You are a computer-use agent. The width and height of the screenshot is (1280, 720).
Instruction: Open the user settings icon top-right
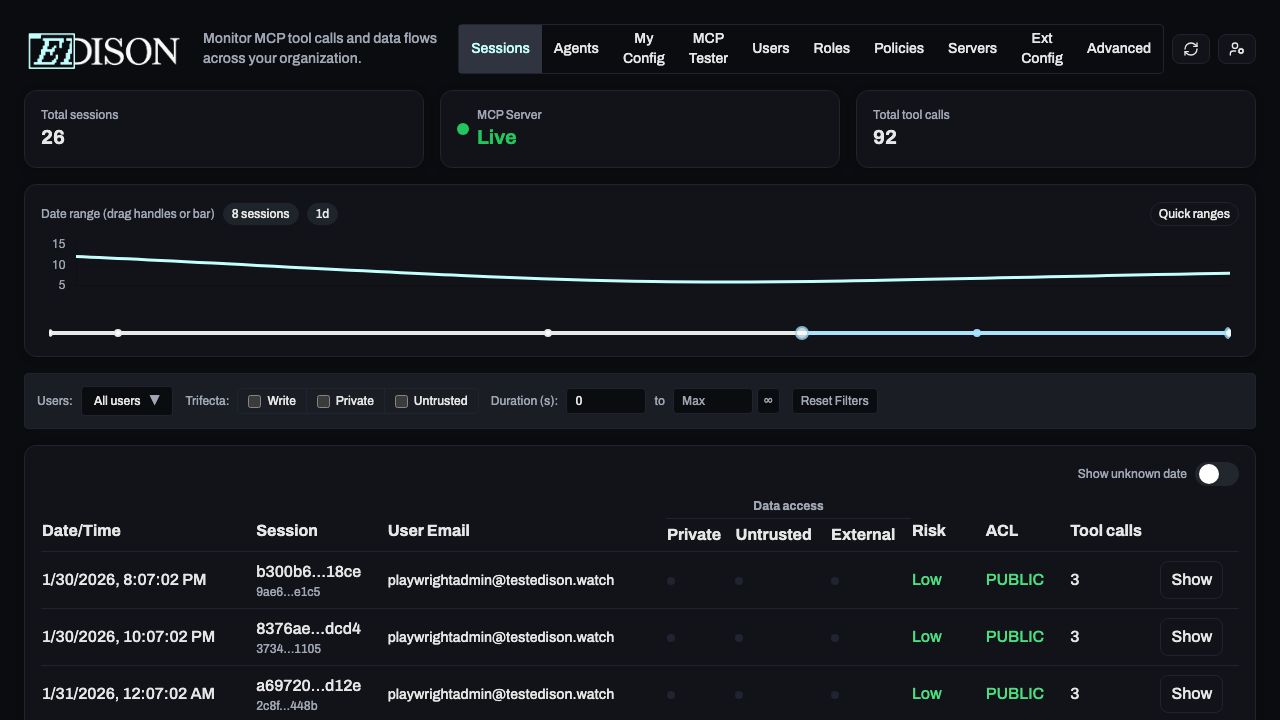(1236, 48)
